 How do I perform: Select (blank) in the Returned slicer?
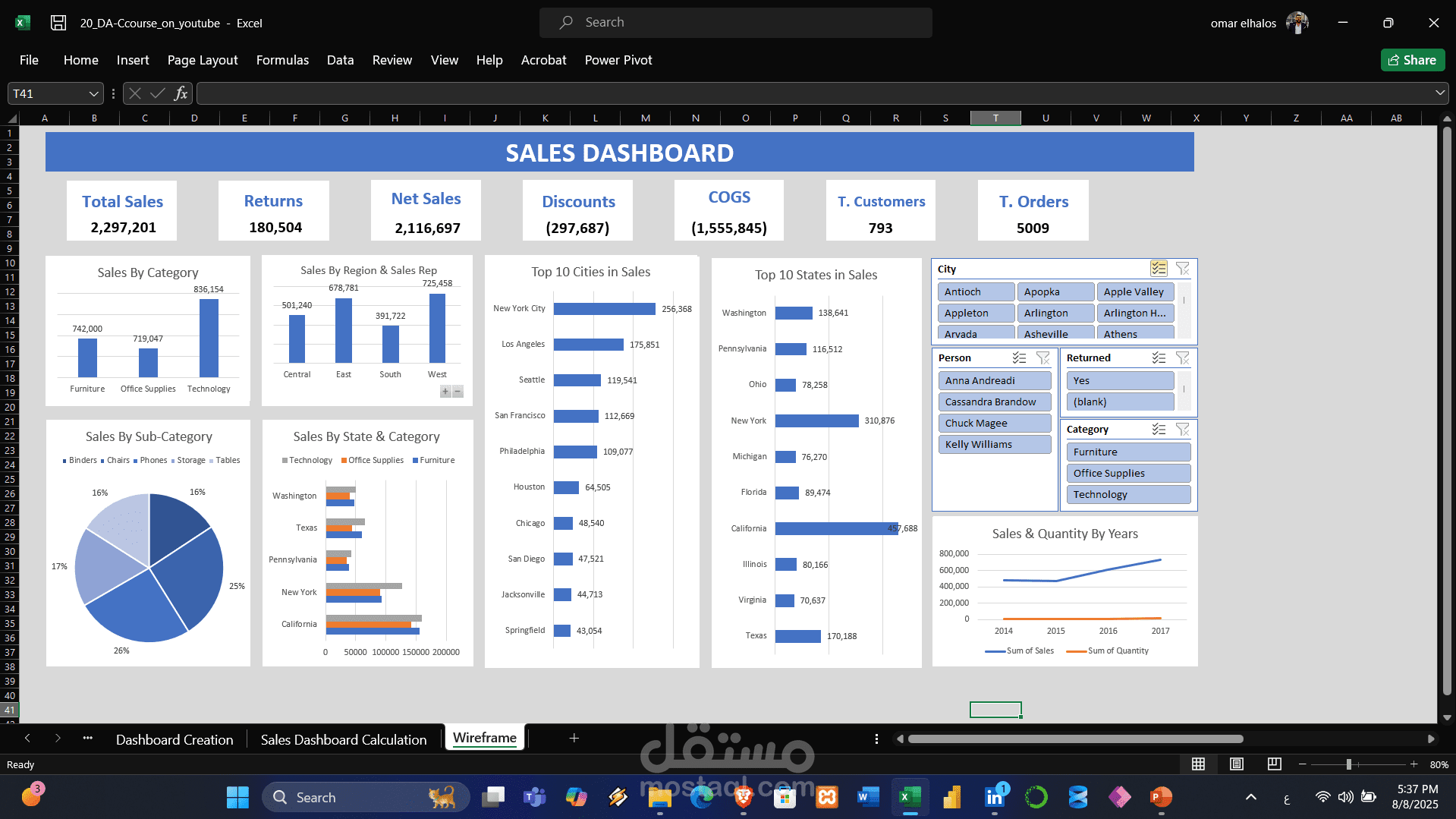(x=1120, y=402)
